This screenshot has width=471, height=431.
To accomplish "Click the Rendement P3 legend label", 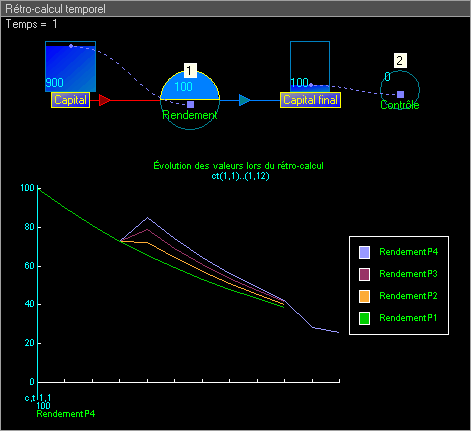I will pos(408,274).
